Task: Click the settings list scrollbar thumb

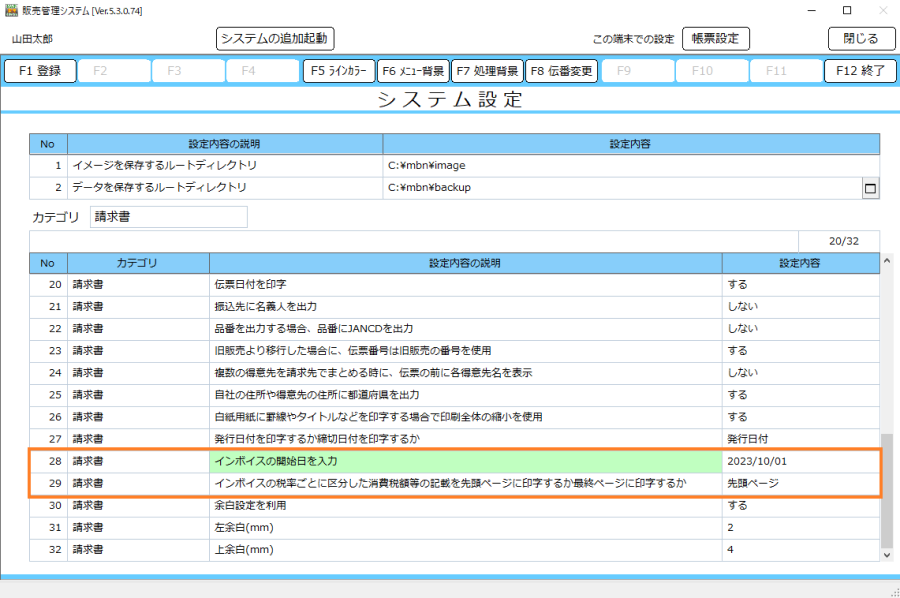Action: click(887, 491)
